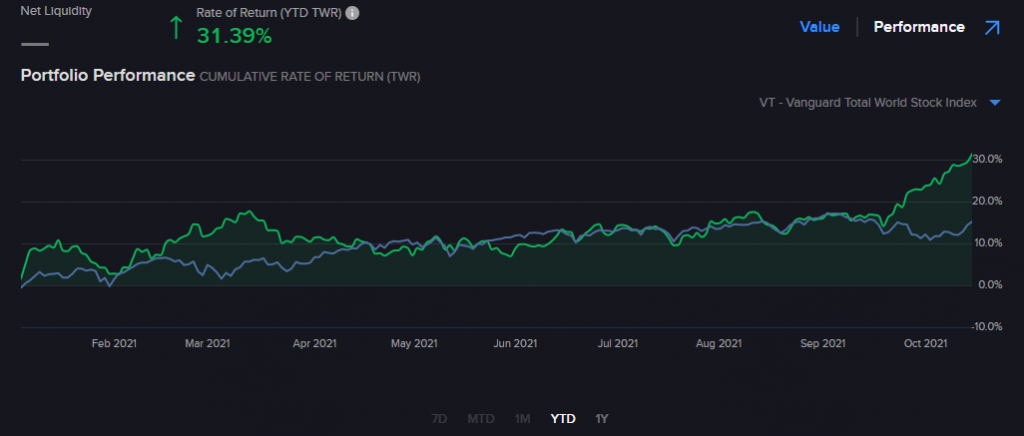
Task: Set the chart range to 1M
Action: [522, 418]
